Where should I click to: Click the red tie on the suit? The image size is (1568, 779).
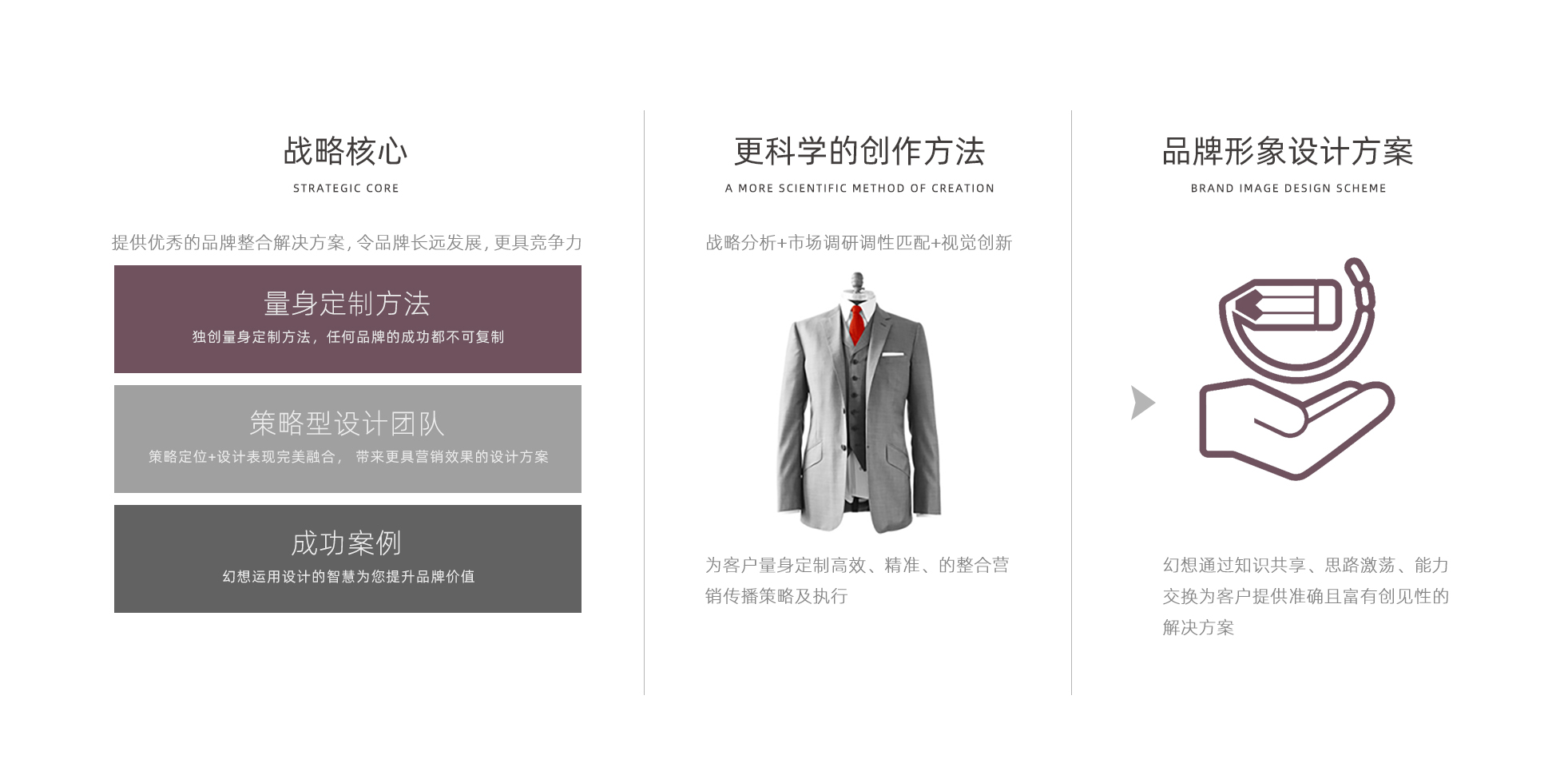click(x=856, y=323)
